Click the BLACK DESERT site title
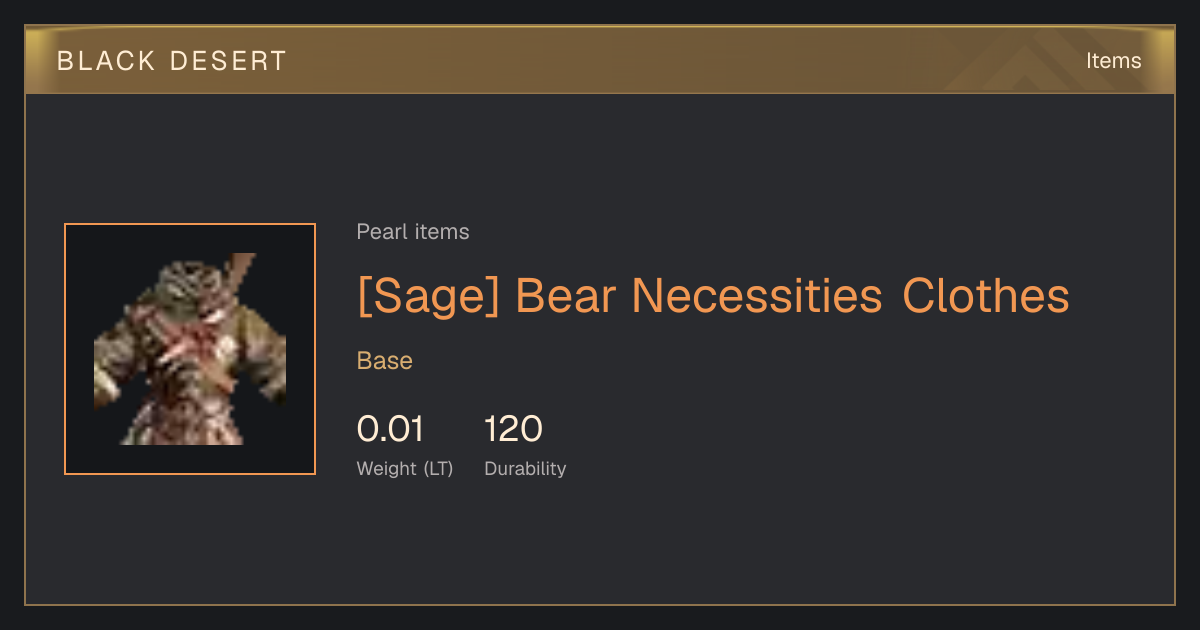 [x=172, y=61]
